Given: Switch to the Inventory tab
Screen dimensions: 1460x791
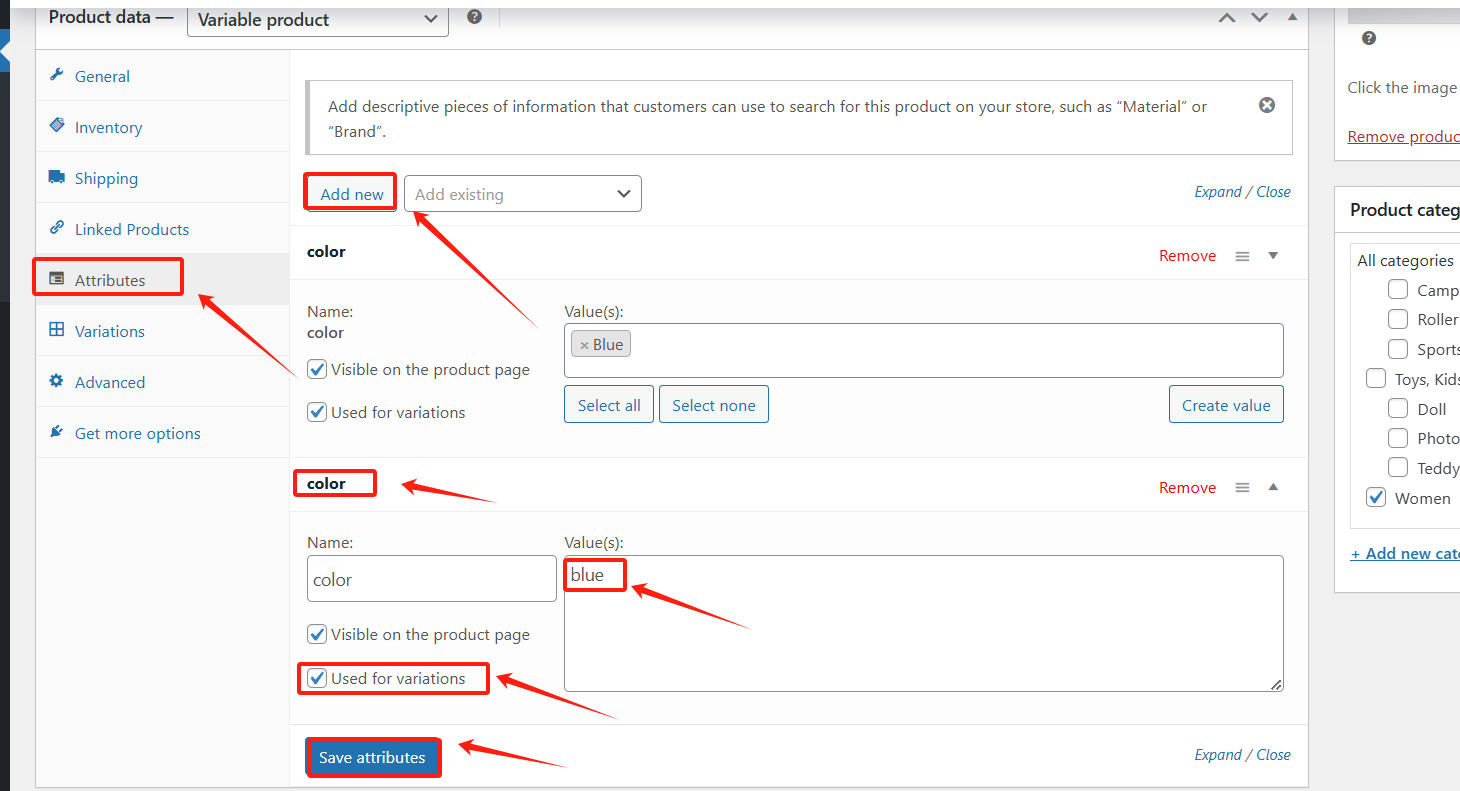Looking at the screenshot, I should click(x=108, y=127).
